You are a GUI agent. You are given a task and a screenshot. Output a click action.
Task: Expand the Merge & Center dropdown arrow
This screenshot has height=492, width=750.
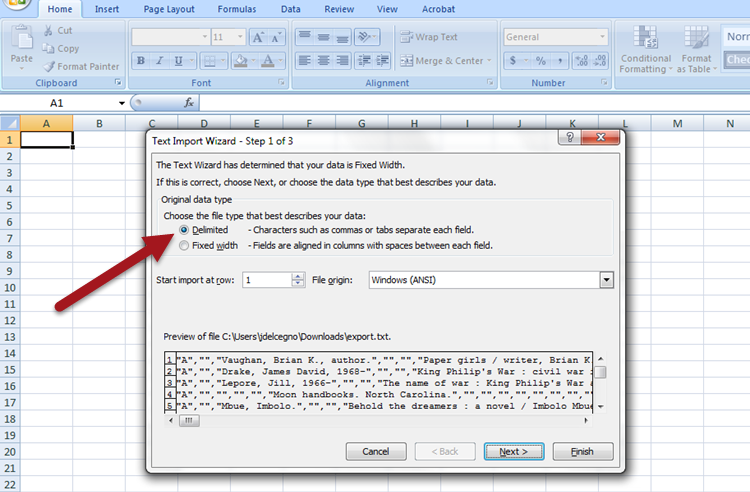pos(489,61)
